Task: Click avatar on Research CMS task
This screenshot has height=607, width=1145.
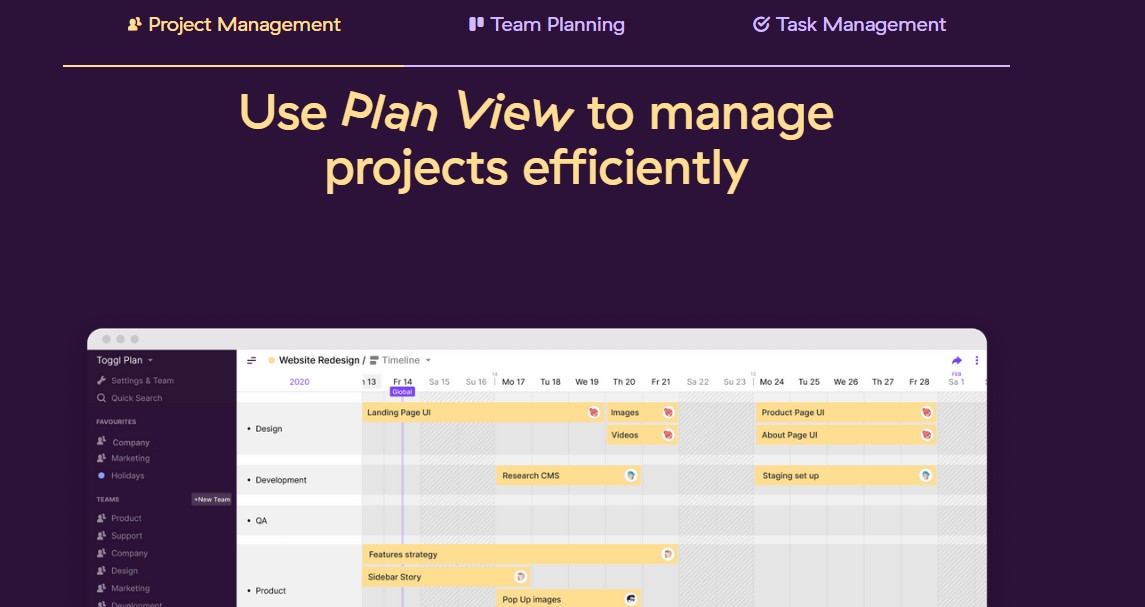Action: click(x=631, y=476)
